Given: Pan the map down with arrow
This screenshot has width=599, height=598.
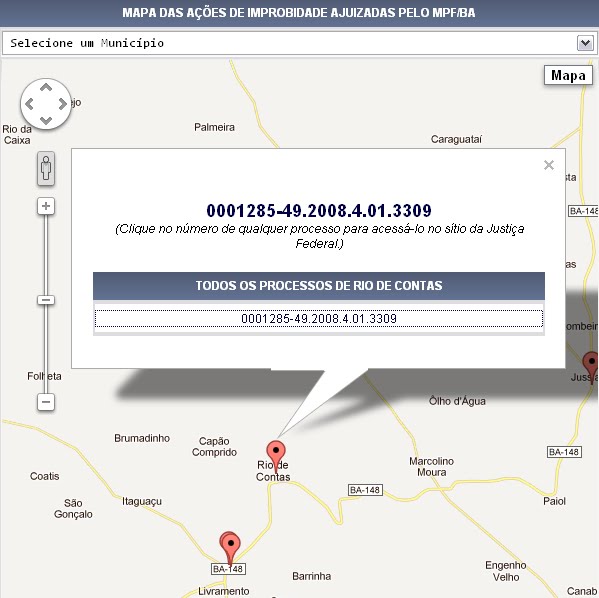Looking at the screenshot, I should [x=46, y=120].
